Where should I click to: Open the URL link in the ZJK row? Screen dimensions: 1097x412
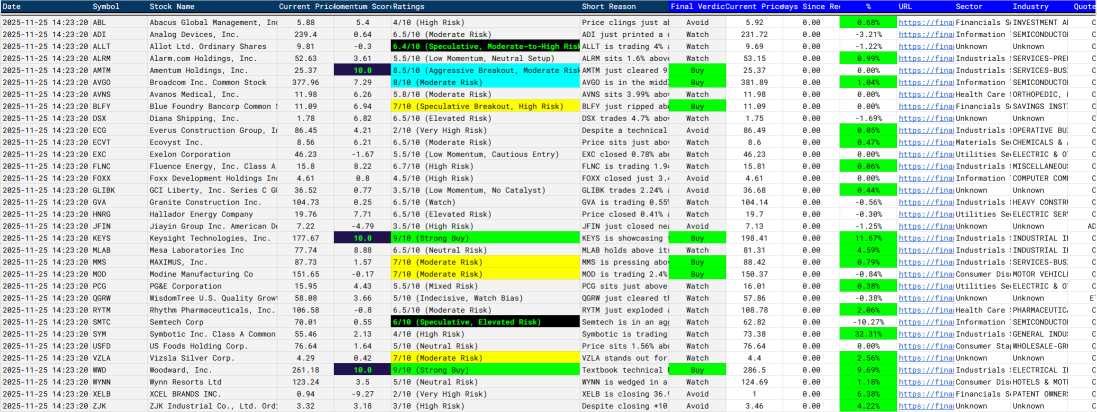925,406
